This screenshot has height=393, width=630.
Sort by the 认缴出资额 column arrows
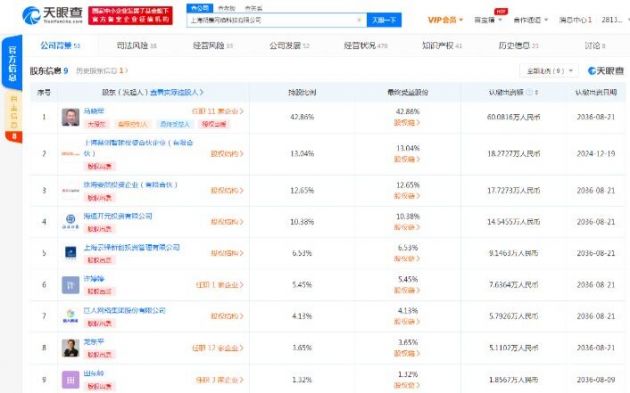point(536,92)
